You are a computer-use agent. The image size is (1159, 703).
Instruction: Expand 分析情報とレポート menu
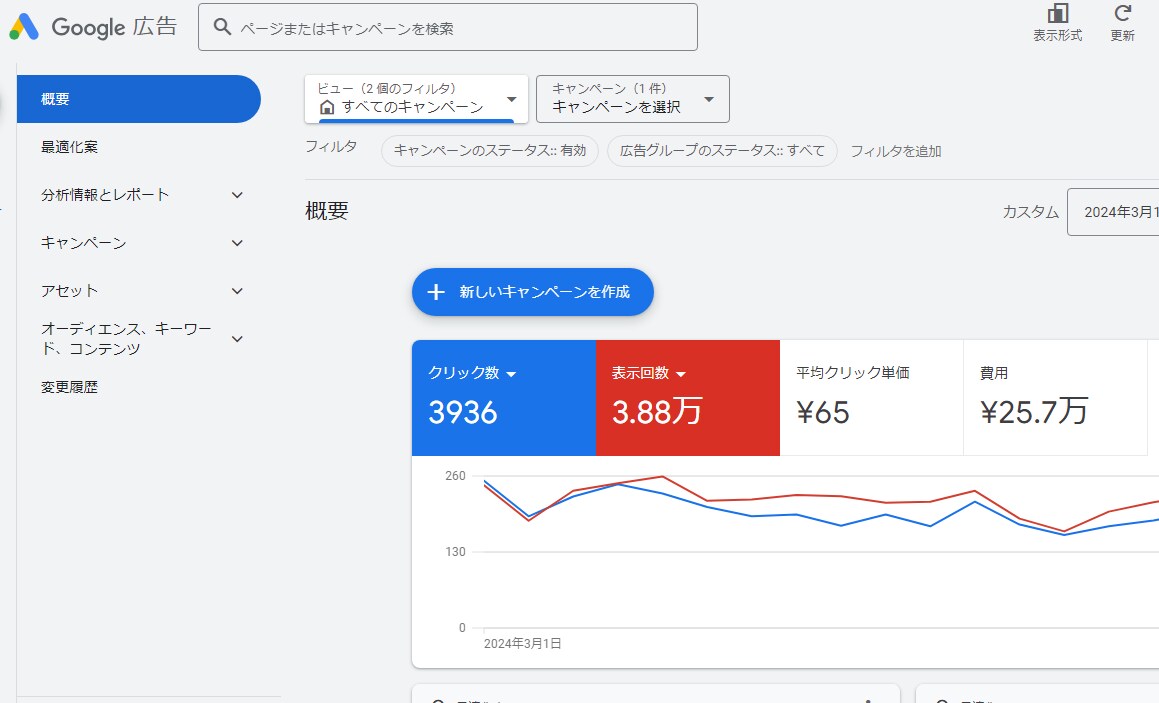click(x=237, y=195)
